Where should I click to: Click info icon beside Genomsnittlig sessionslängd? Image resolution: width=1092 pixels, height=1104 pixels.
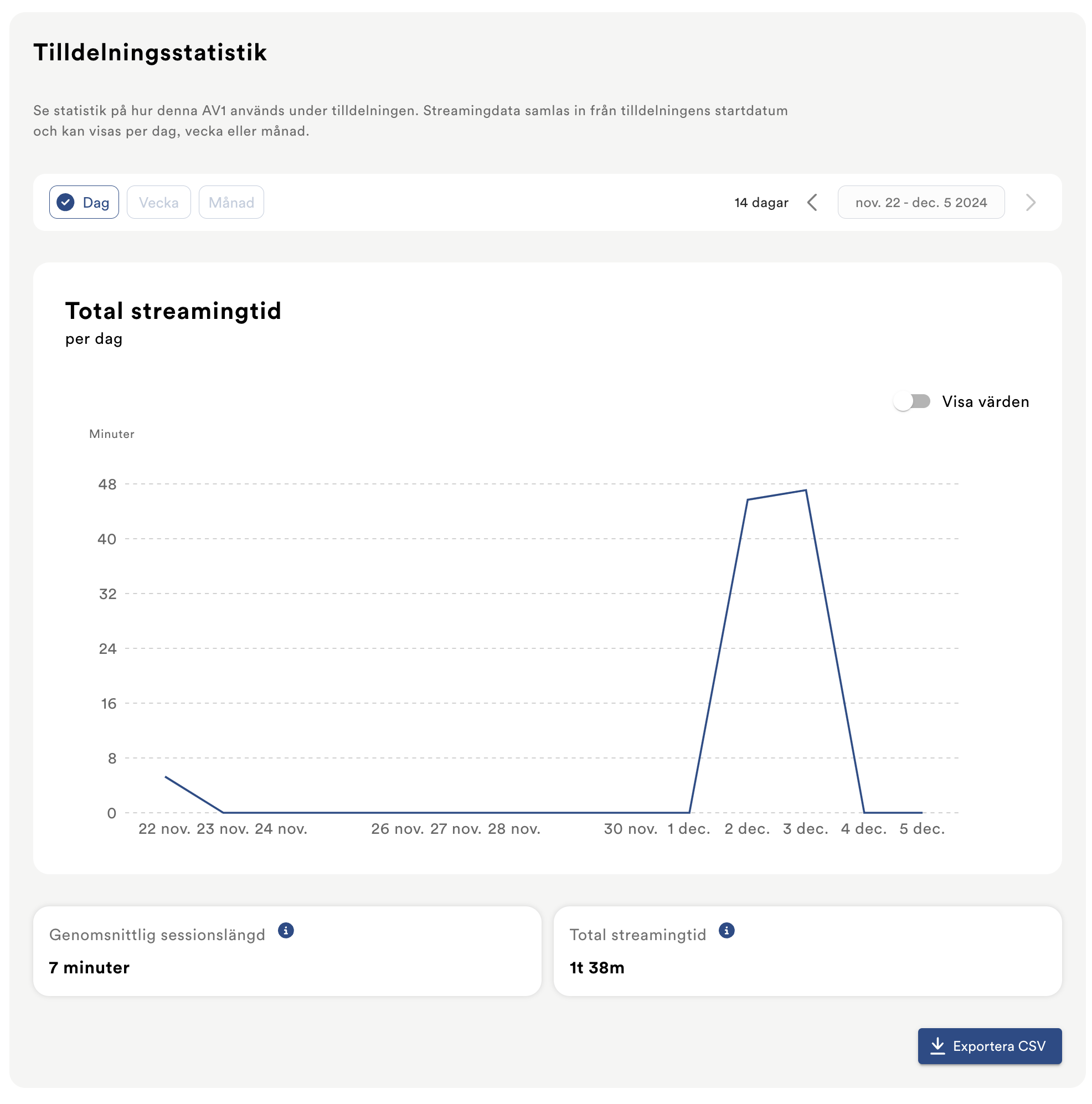[286, 931]
